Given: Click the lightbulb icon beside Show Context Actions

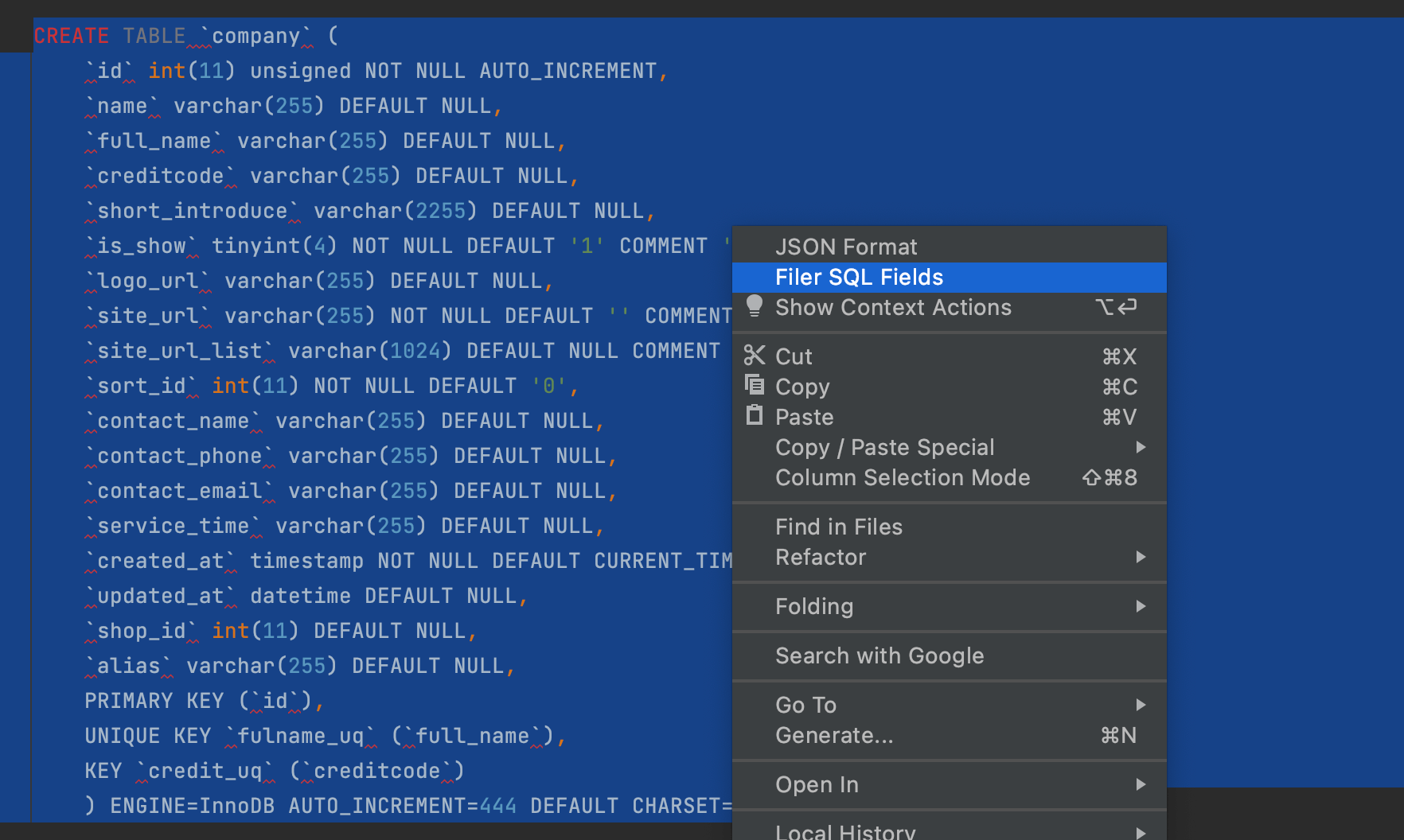Looking at the screenshot, I should (755, 308).
